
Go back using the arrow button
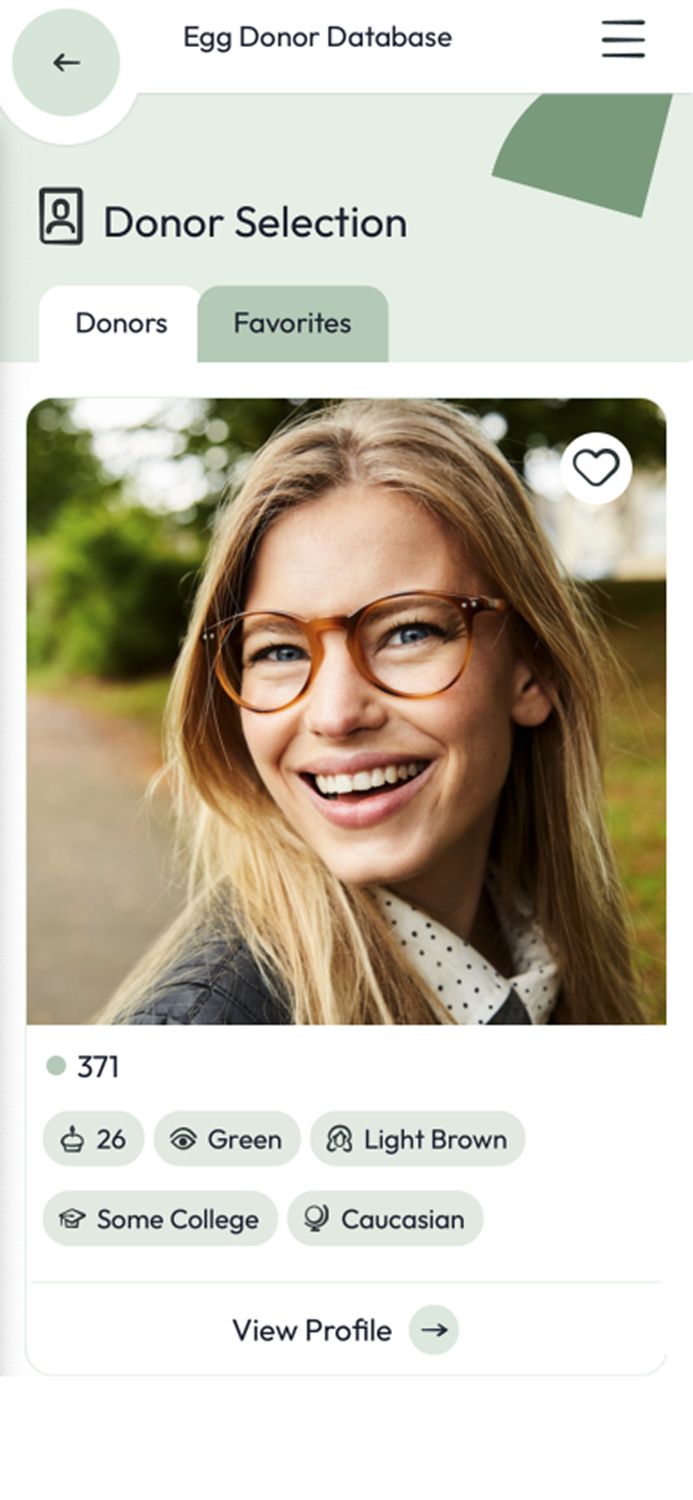[66, 63]
